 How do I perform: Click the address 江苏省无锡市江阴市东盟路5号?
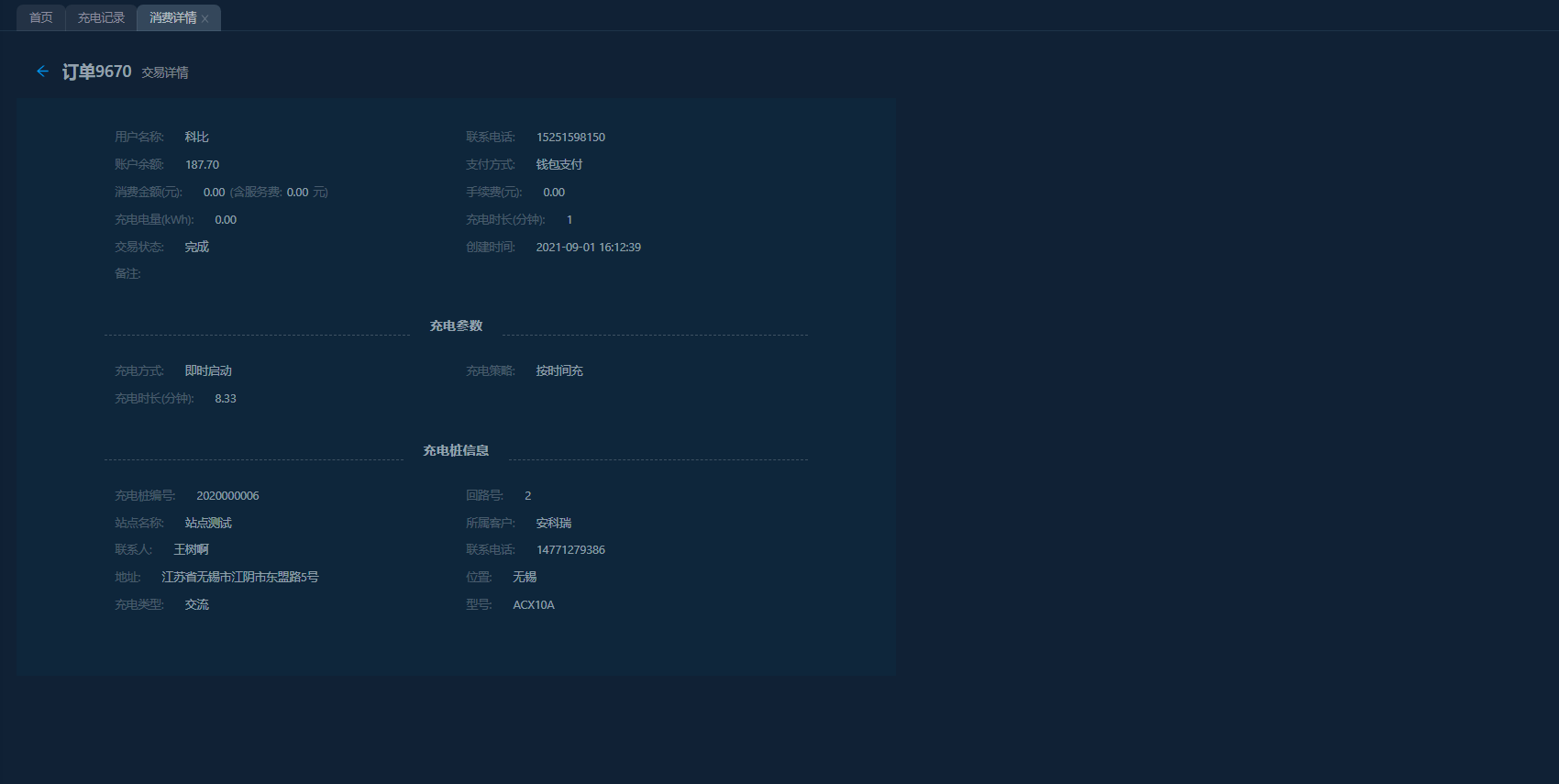point(240,578)
